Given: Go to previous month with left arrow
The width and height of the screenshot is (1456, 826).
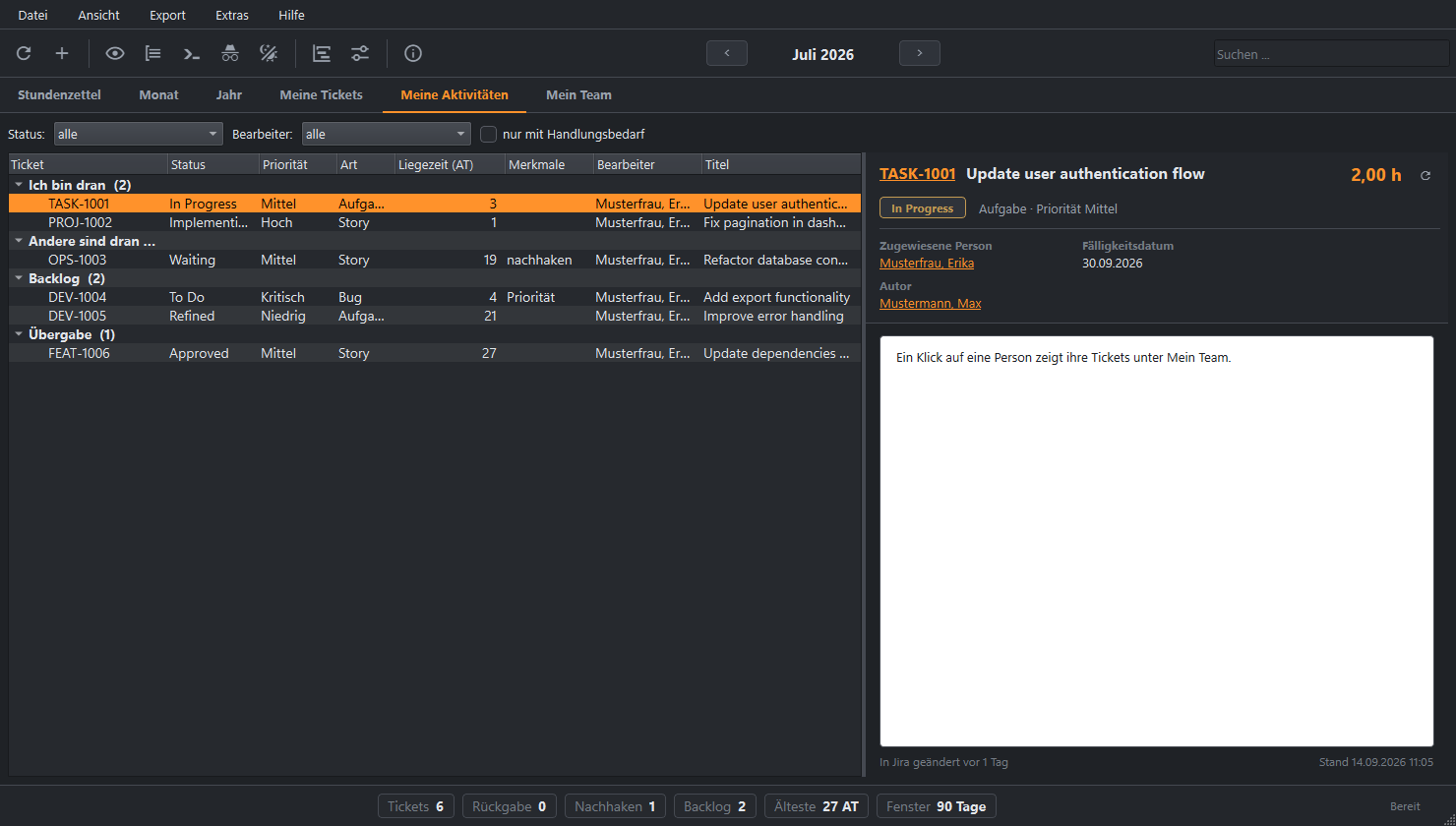Looking at the screenshot, I should 727,53.
